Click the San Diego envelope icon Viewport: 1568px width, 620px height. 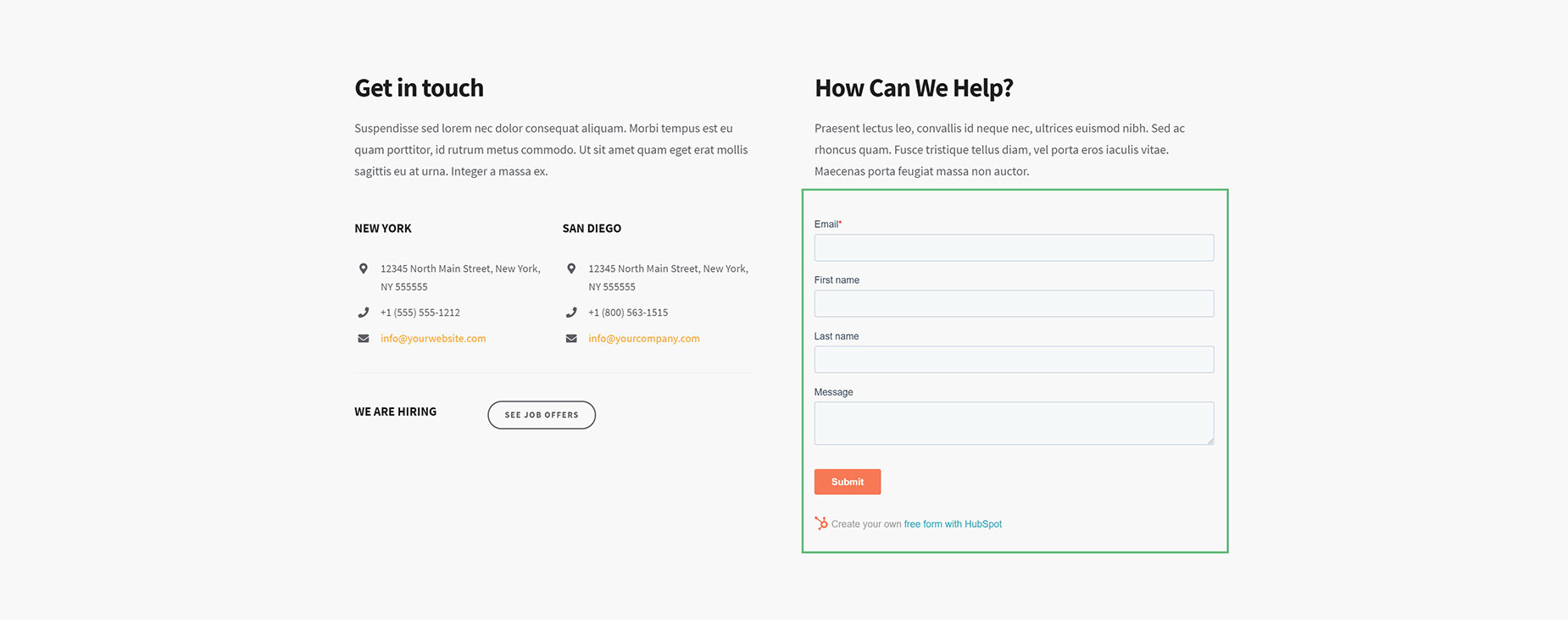(571, 339)
